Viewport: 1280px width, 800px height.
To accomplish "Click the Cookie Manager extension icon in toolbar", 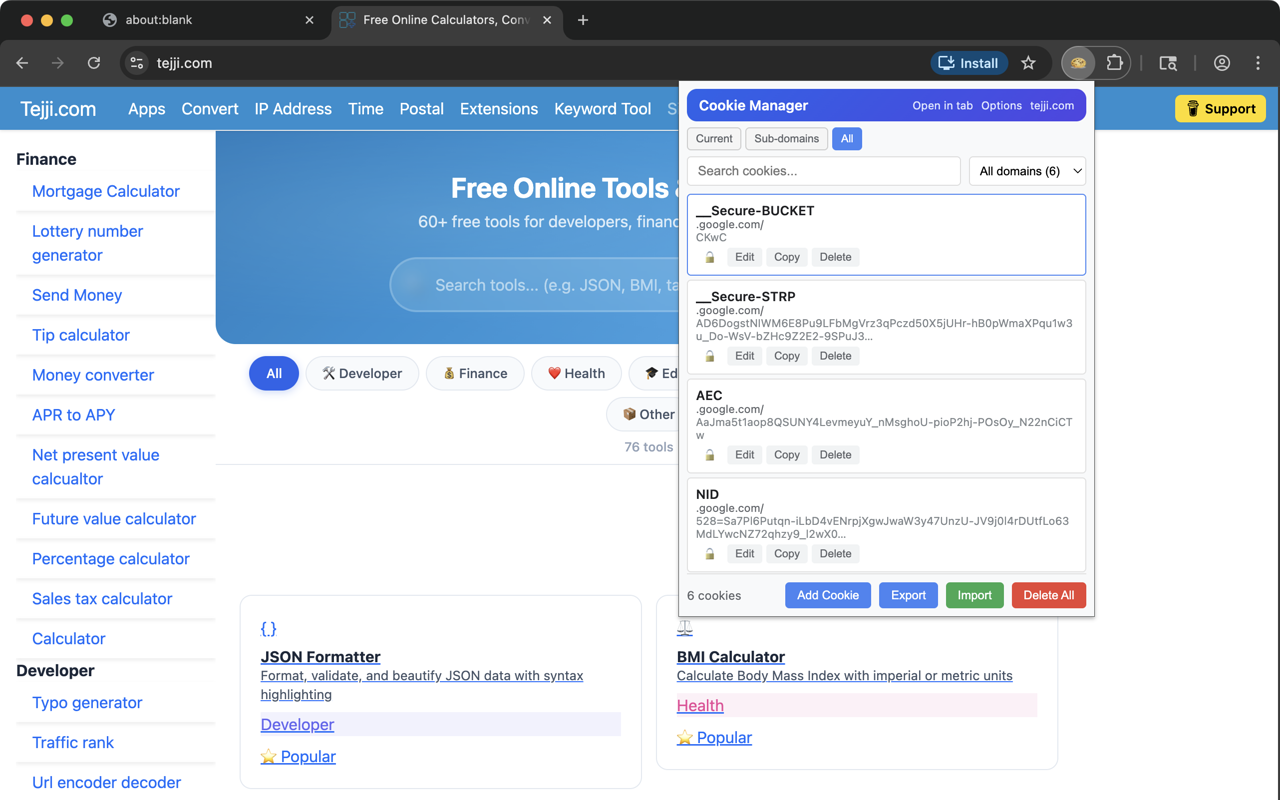I will 1078,63.
